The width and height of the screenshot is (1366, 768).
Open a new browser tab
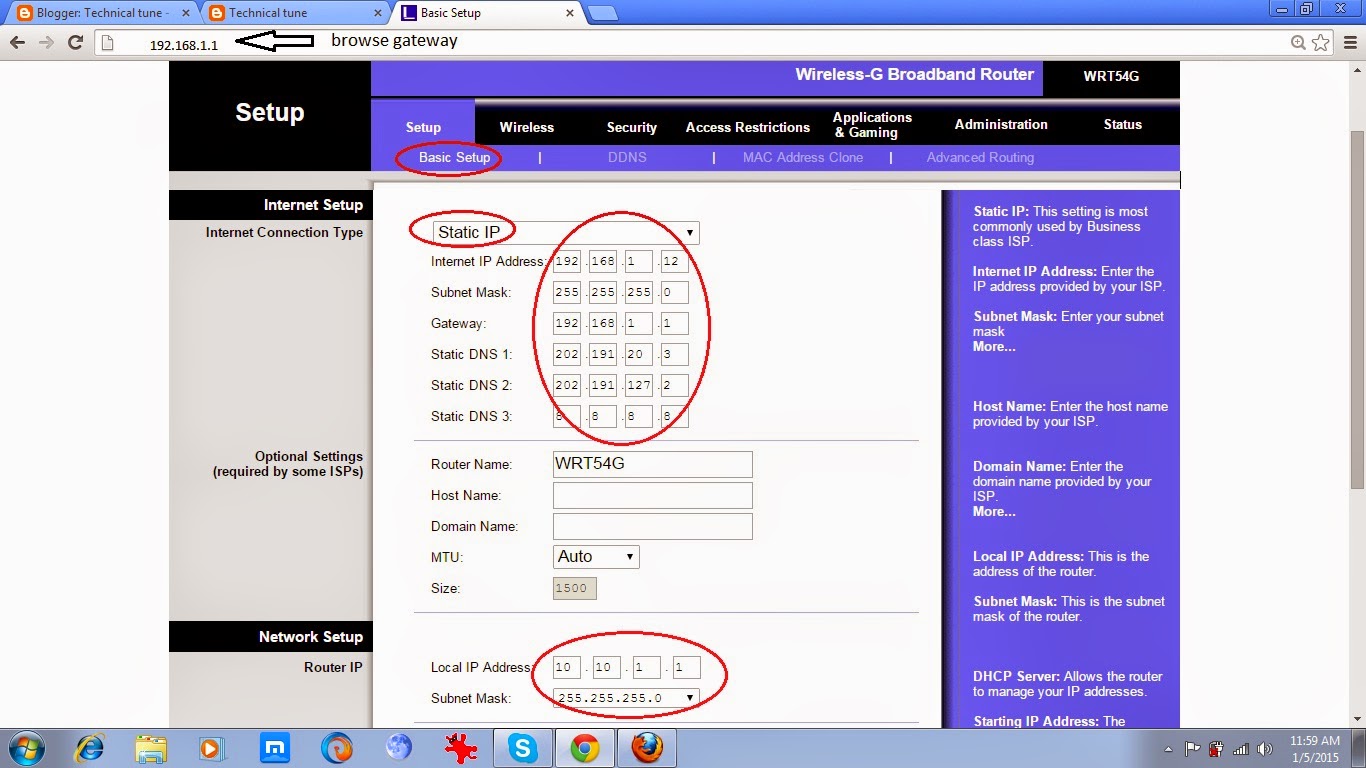tap(602, 13)
